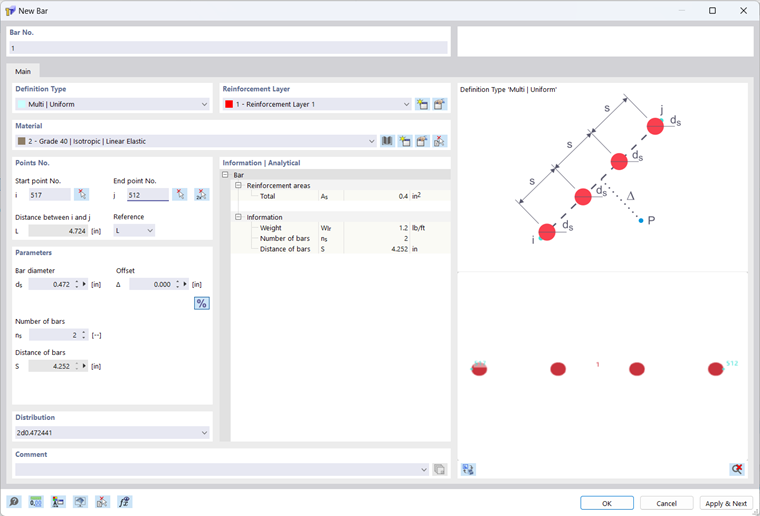Open material library book icon

pos(387,141)
